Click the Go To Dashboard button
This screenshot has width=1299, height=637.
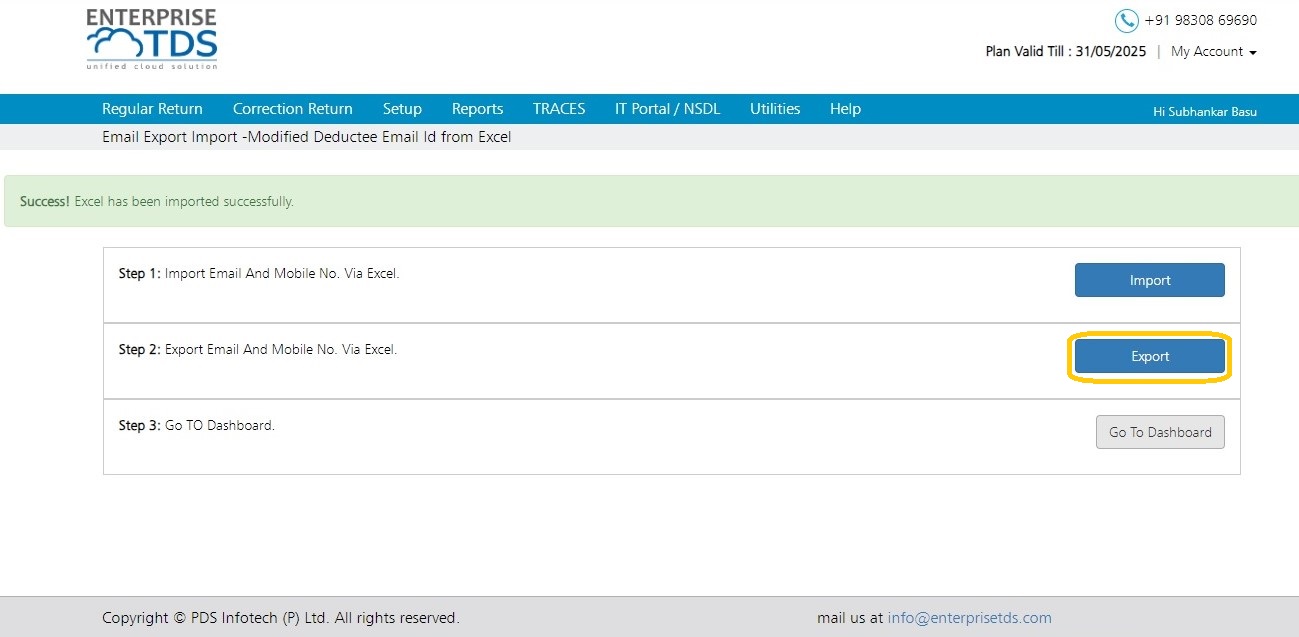coord(1160,432)
